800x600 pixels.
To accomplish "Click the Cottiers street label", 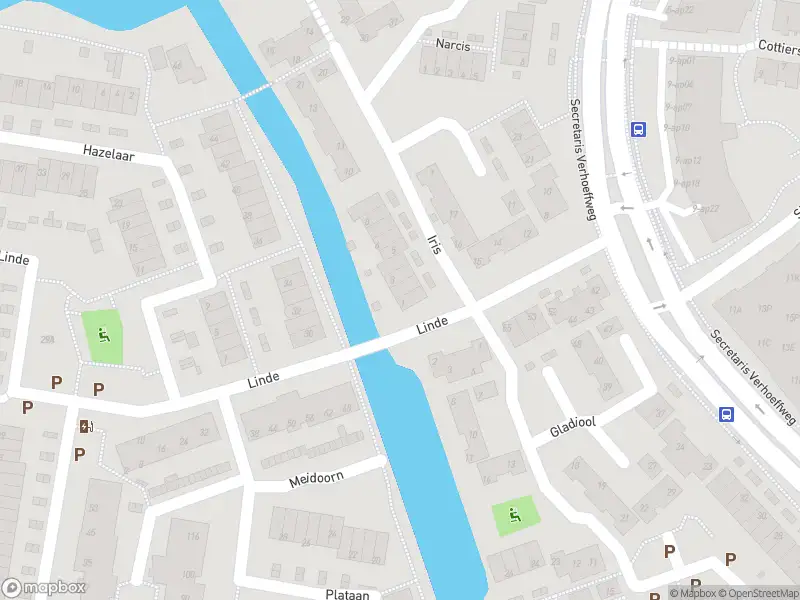I will [x=779, y=47].
